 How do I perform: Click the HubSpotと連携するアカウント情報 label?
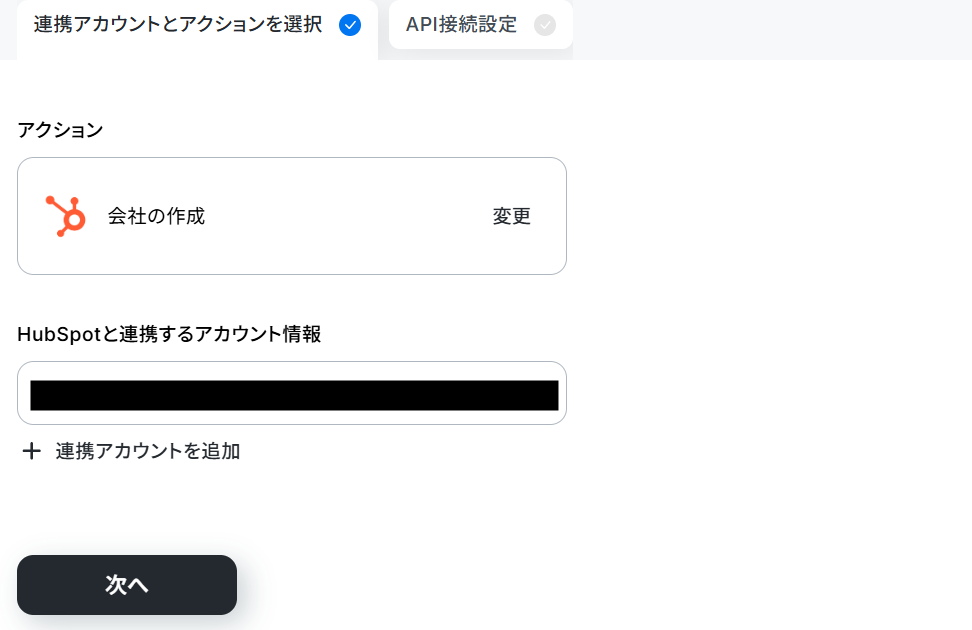pyautogui.click(x=169, y=334)
